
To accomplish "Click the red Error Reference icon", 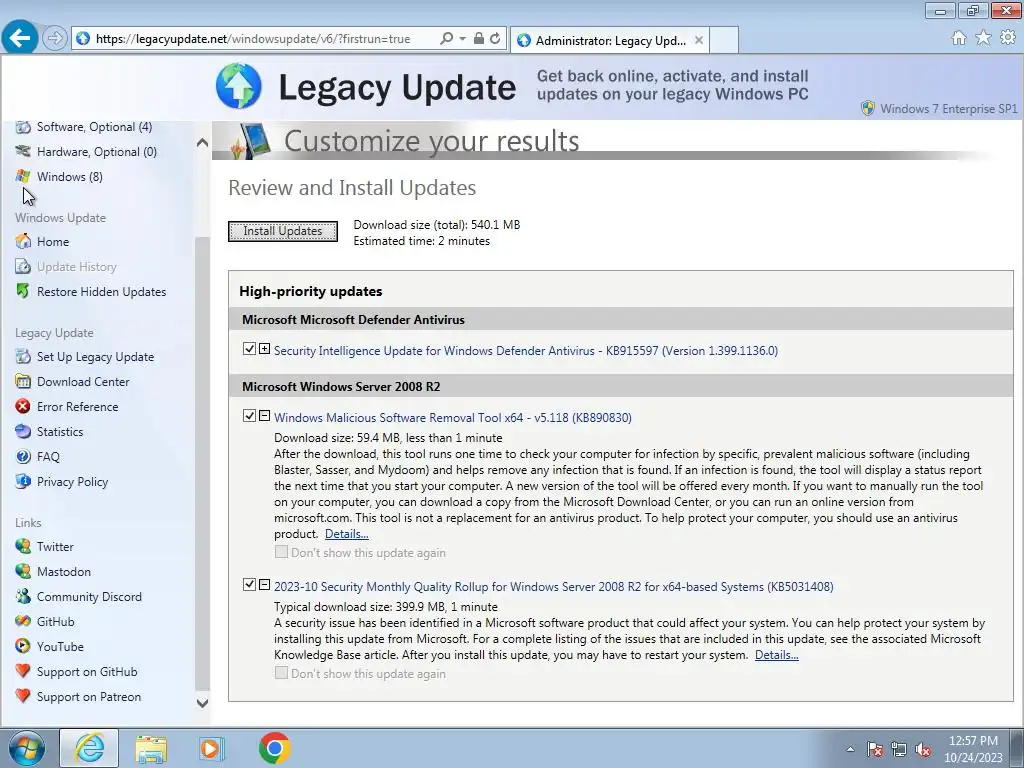I will pyautogui.click(x=23, y=406).
